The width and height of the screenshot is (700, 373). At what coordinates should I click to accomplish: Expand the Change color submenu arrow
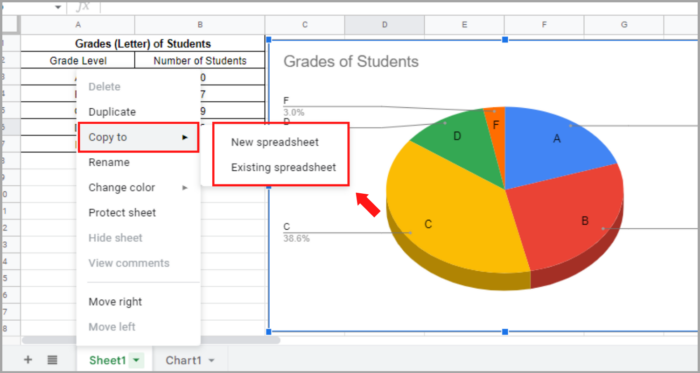[x=185, y=188]
